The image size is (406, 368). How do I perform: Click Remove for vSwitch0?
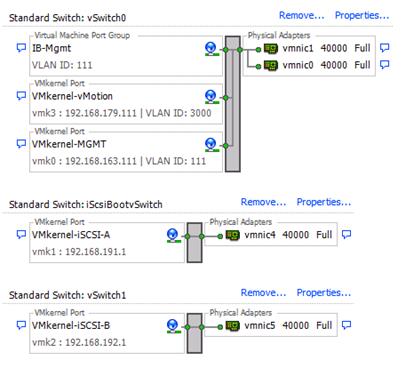[302, 15]
